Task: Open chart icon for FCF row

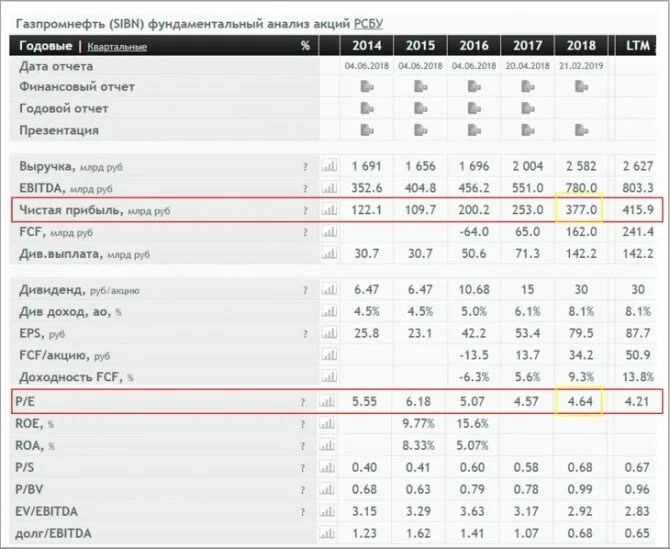Action: pos(329,232)
